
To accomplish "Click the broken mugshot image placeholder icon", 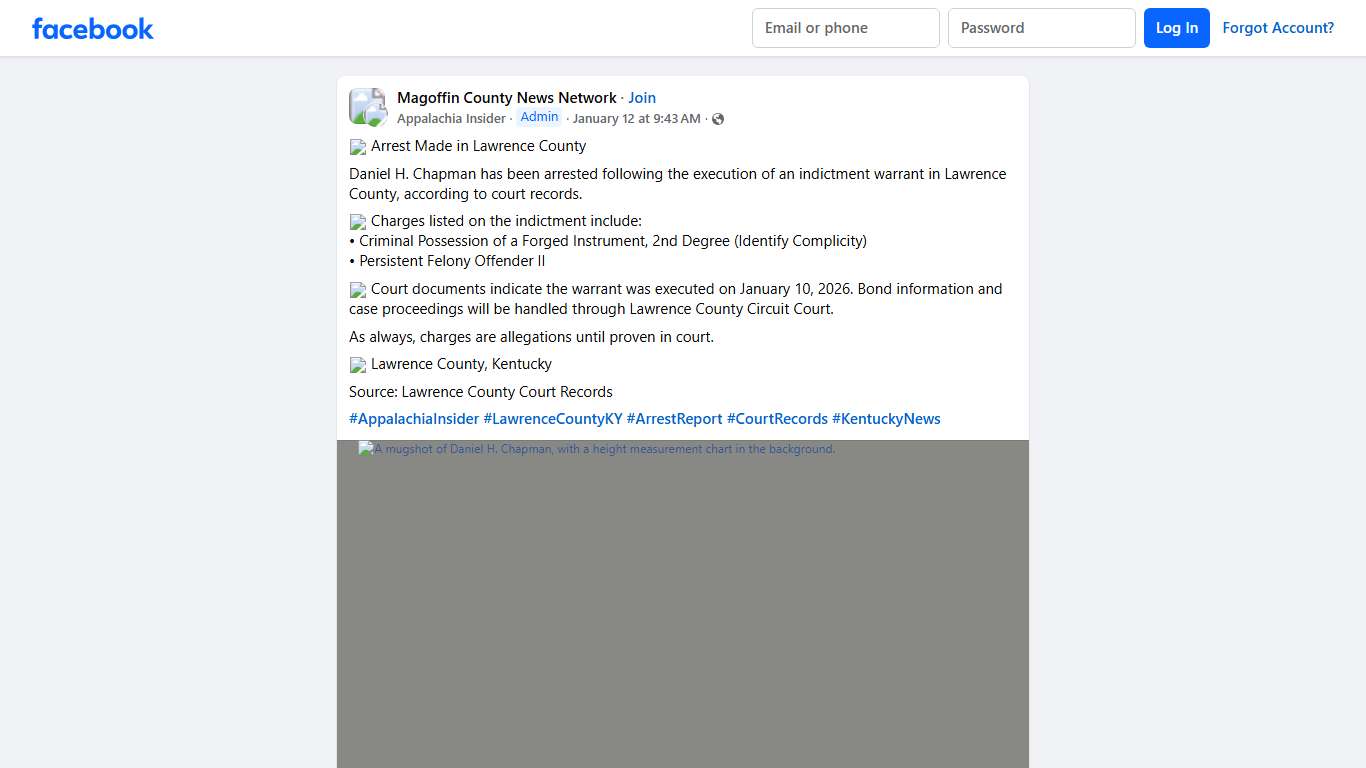I will 364,448.
